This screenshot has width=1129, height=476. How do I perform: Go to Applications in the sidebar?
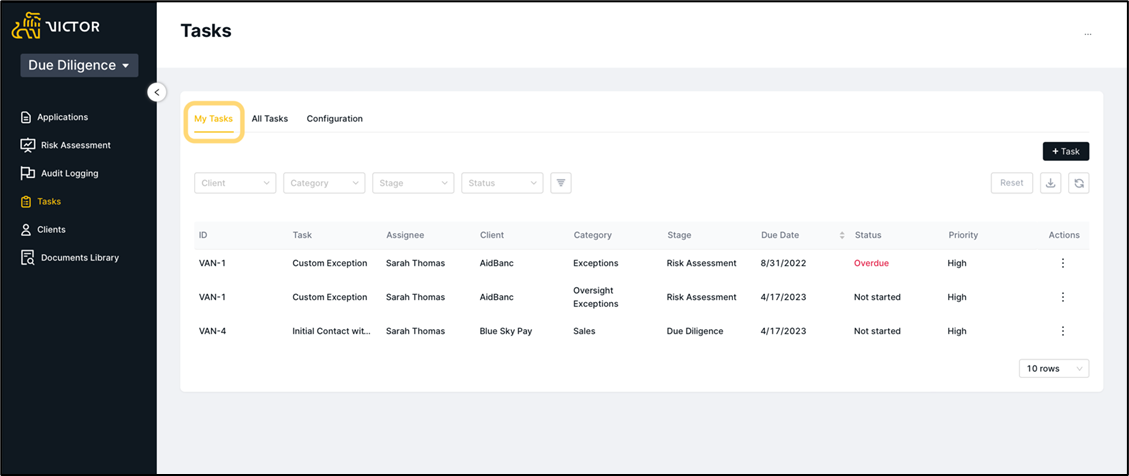tap(63, 117)
